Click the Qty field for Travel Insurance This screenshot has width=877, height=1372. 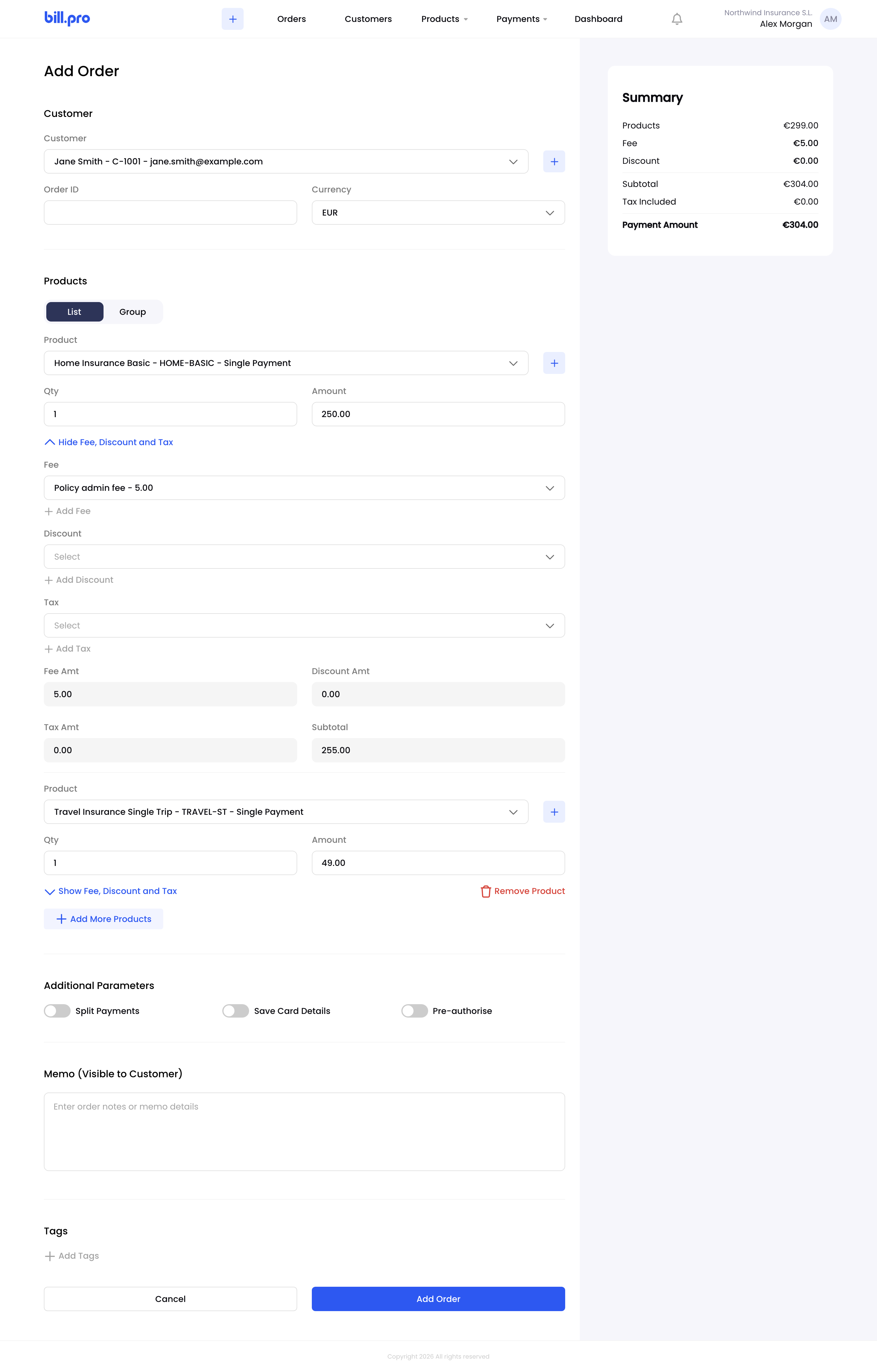[171, 863]
